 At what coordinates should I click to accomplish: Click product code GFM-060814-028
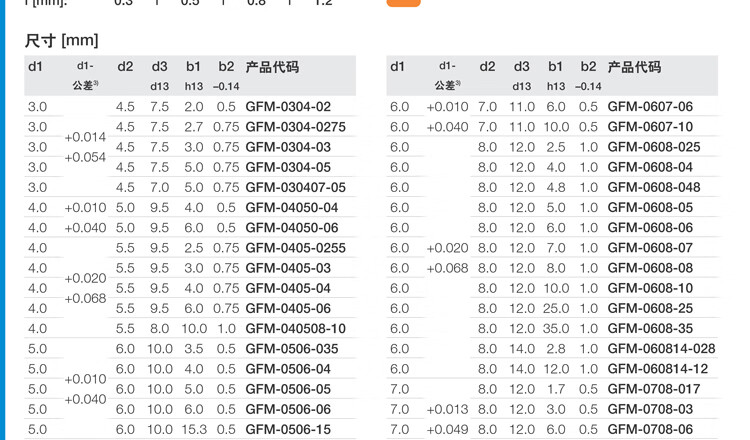(661, 349)
